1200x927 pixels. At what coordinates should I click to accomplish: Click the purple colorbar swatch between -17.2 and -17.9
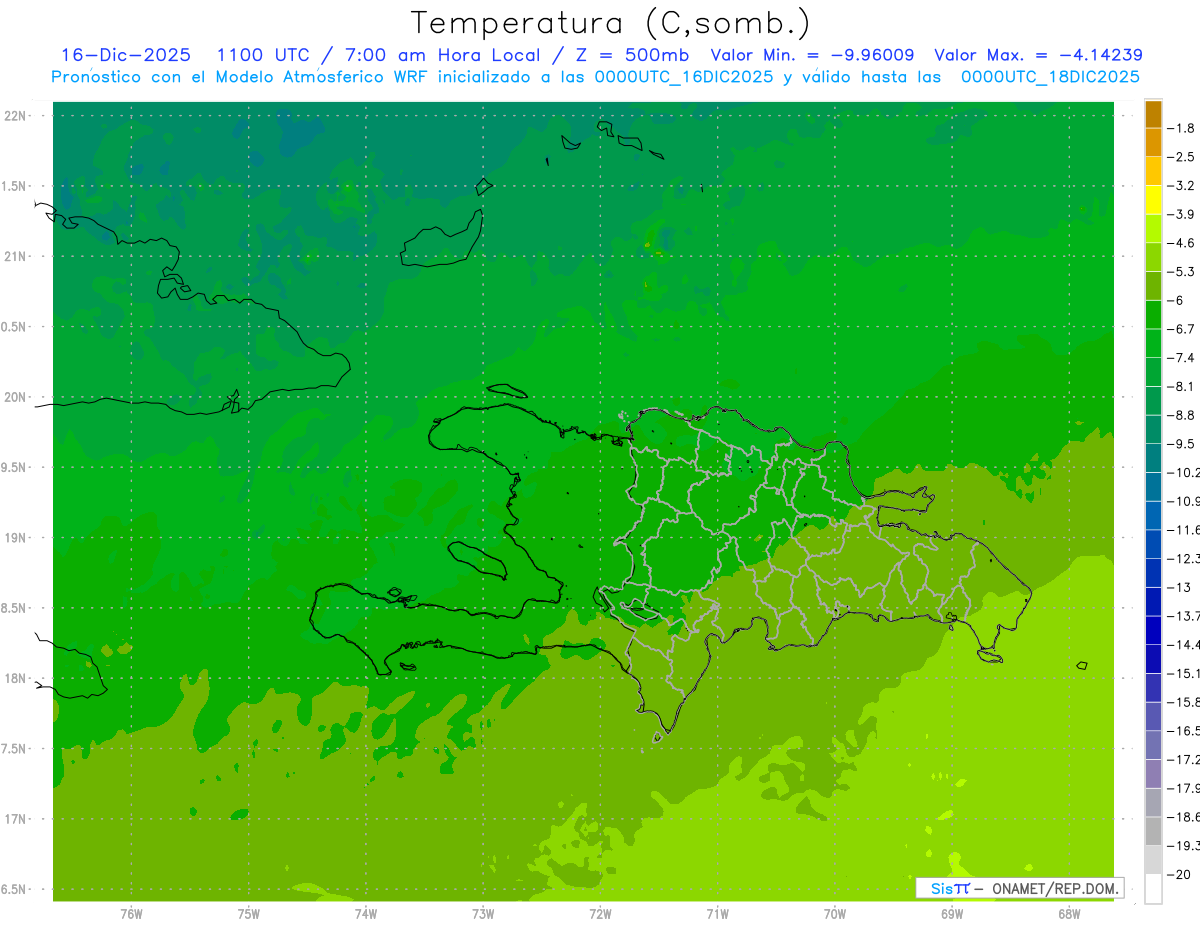point(1153,774)
